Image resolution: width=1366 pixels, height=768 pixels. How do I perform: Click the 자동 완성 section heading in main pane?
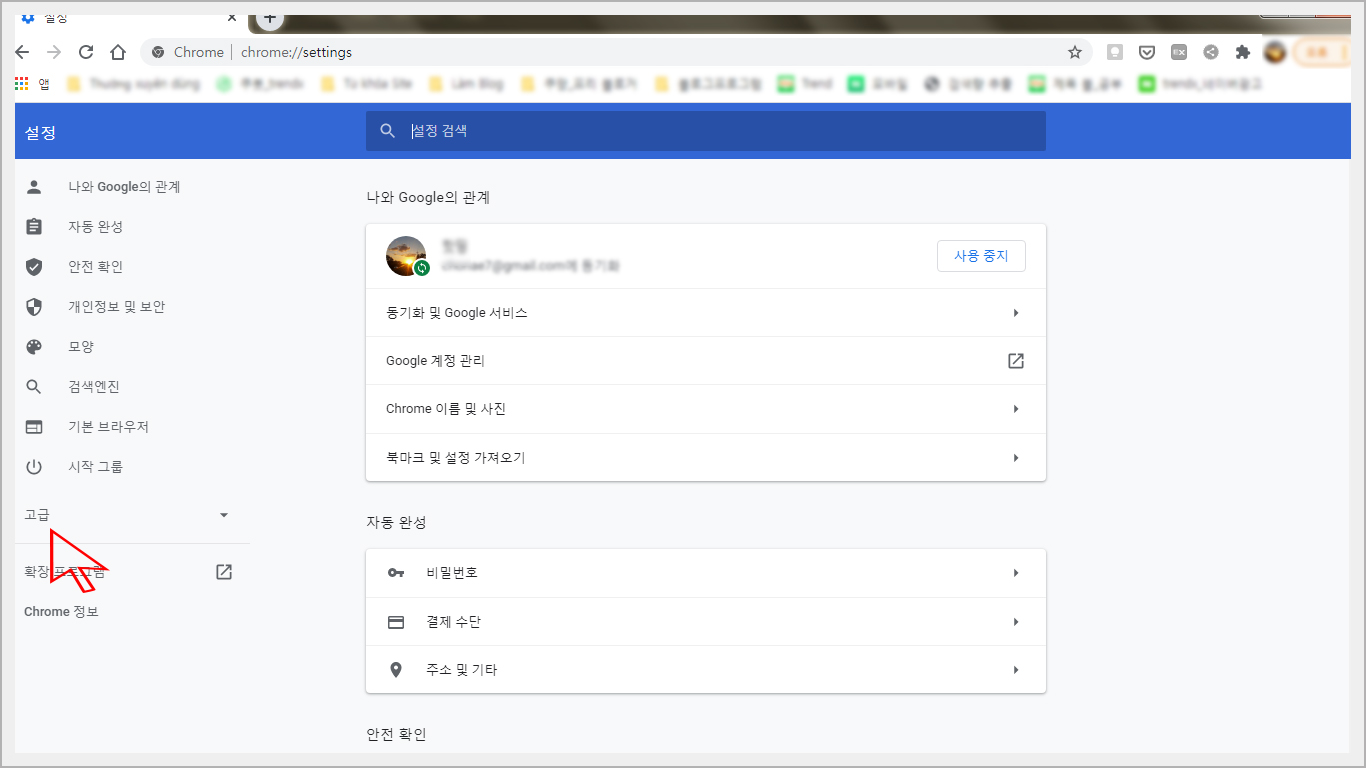[396, 523]
